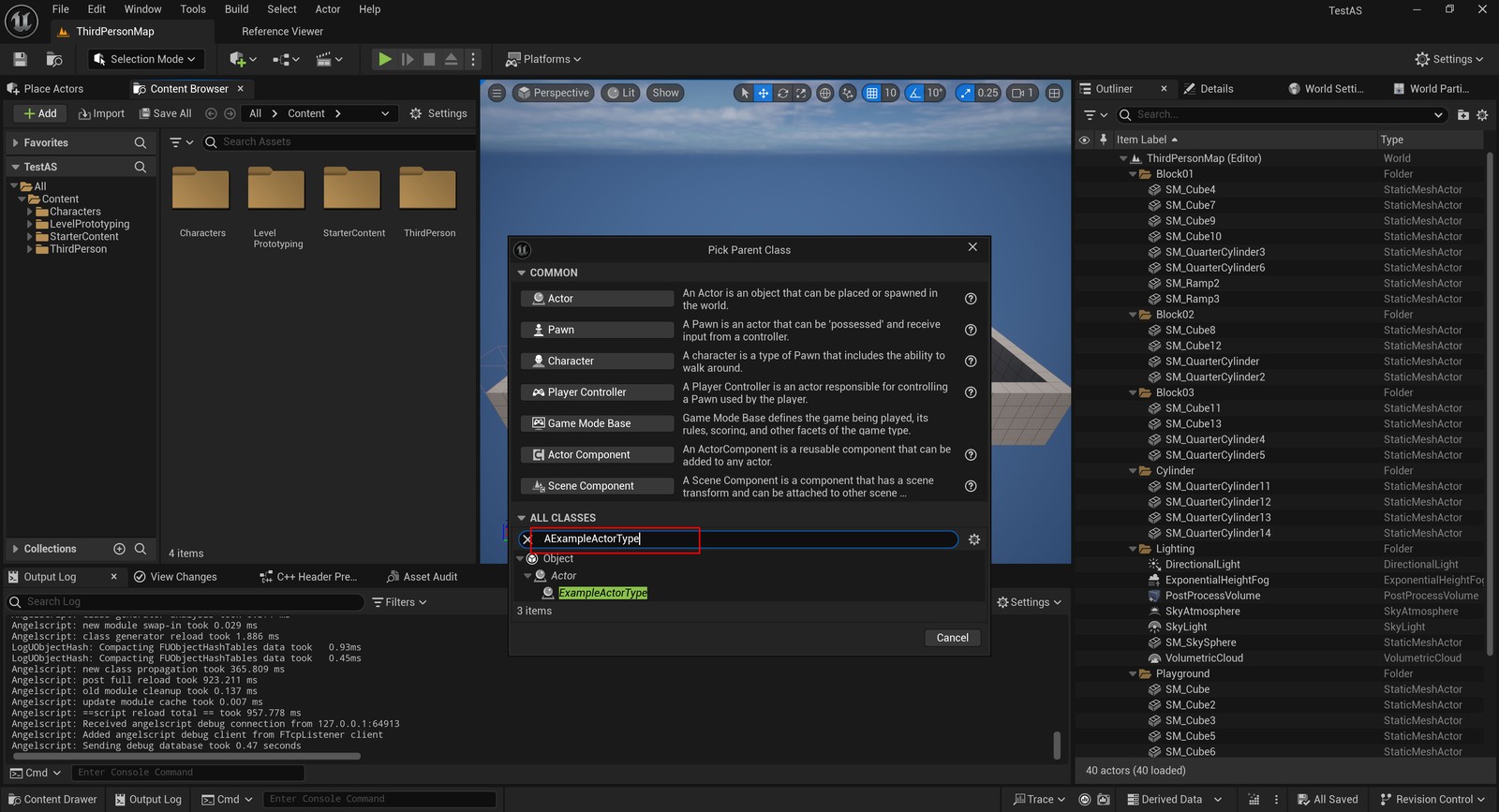Toggle the visibility column header in the Outliner

click(1085, 140)
